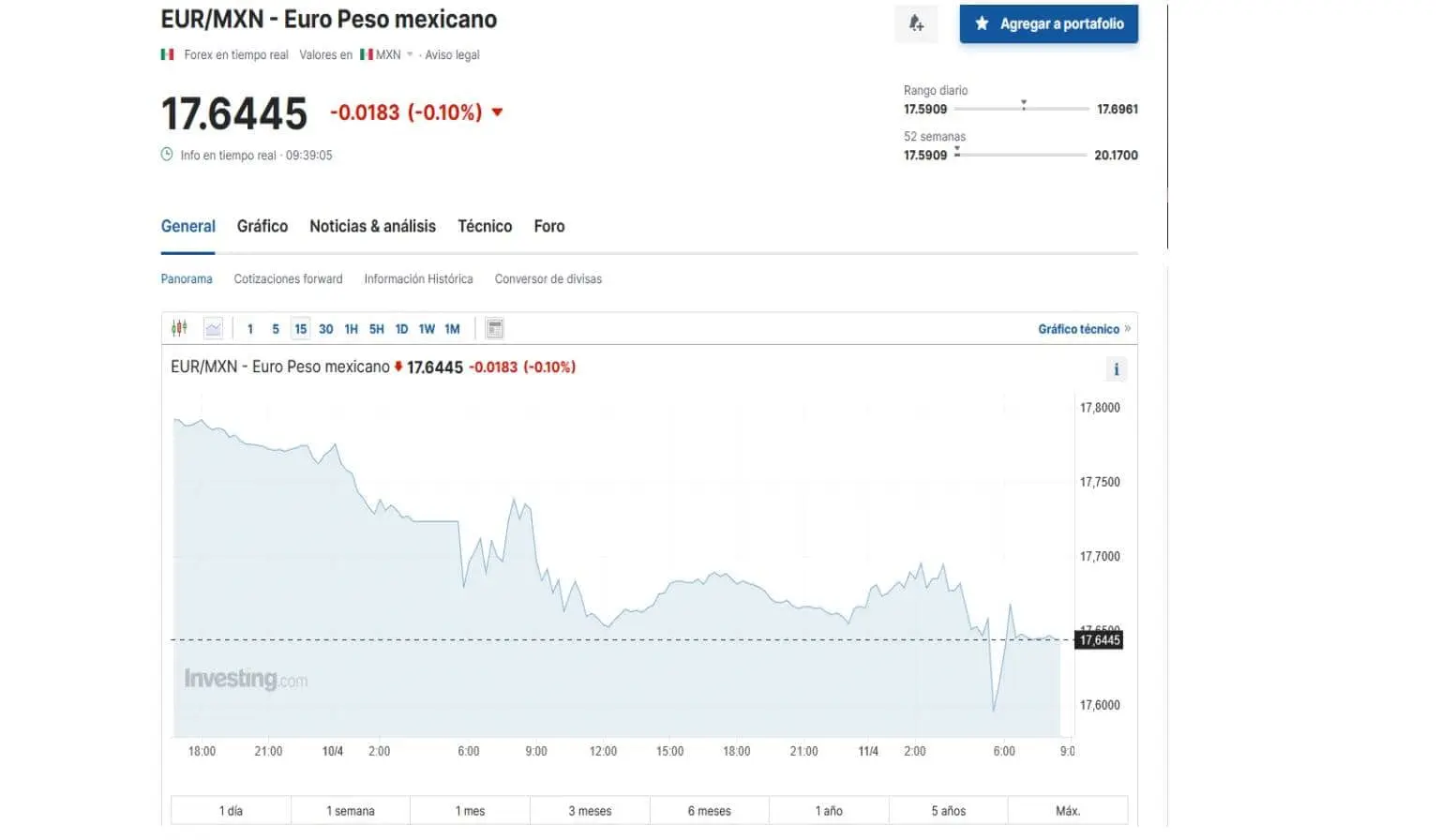1441x840 pixels.
Task: Select the 3 meses range button
Action: pos(590,811)
